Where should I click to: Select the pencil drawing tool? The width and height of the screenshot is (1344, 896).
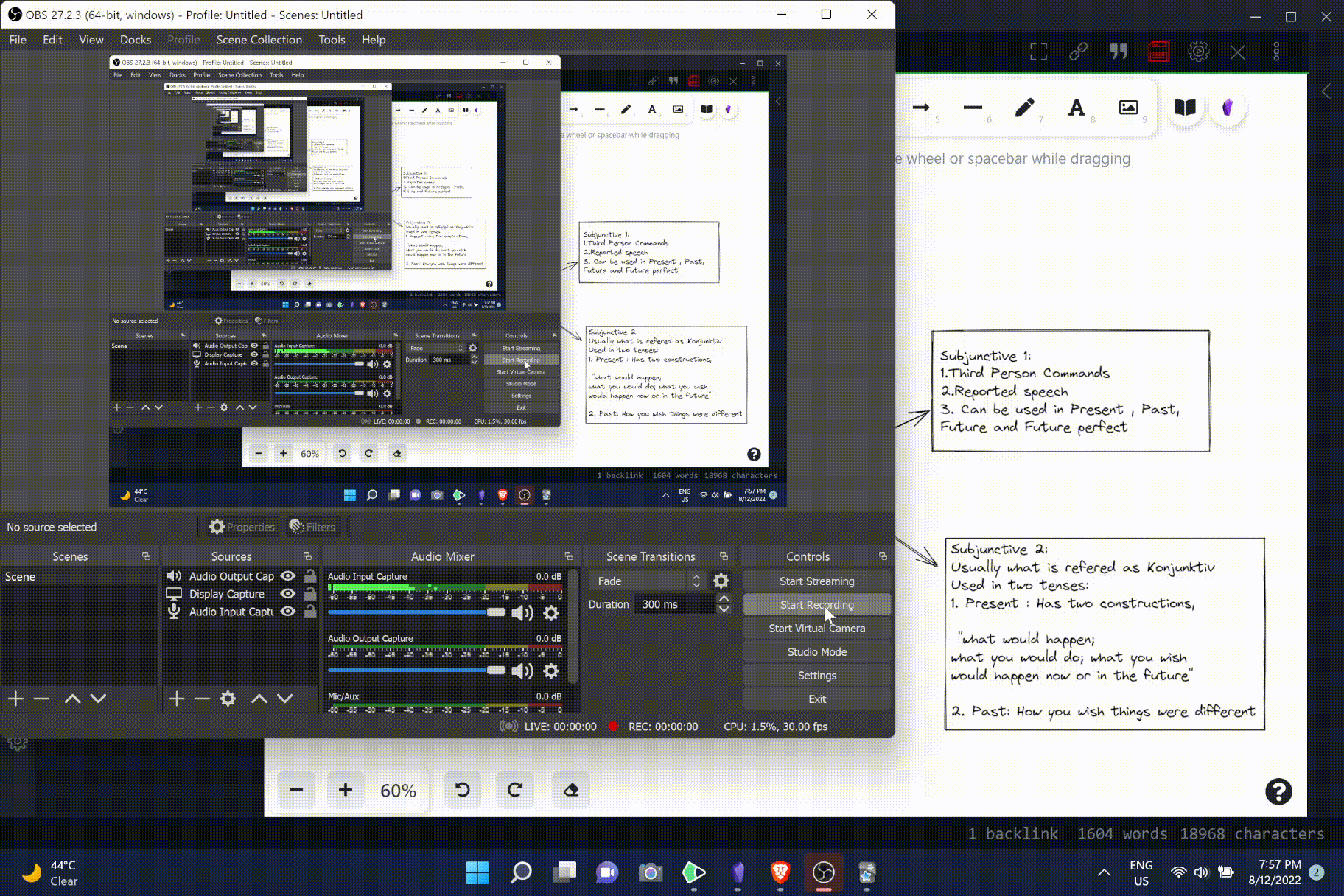1024,107
